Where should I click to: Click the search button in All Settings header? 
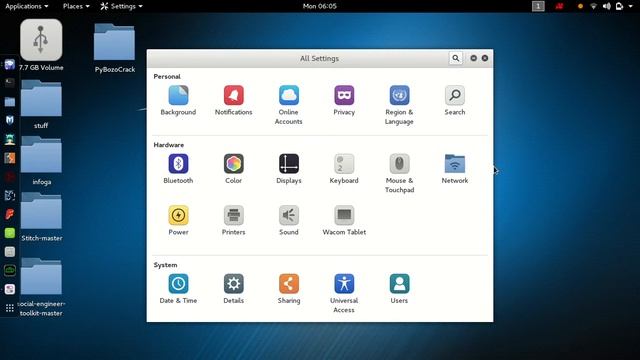tap(456, 58)
